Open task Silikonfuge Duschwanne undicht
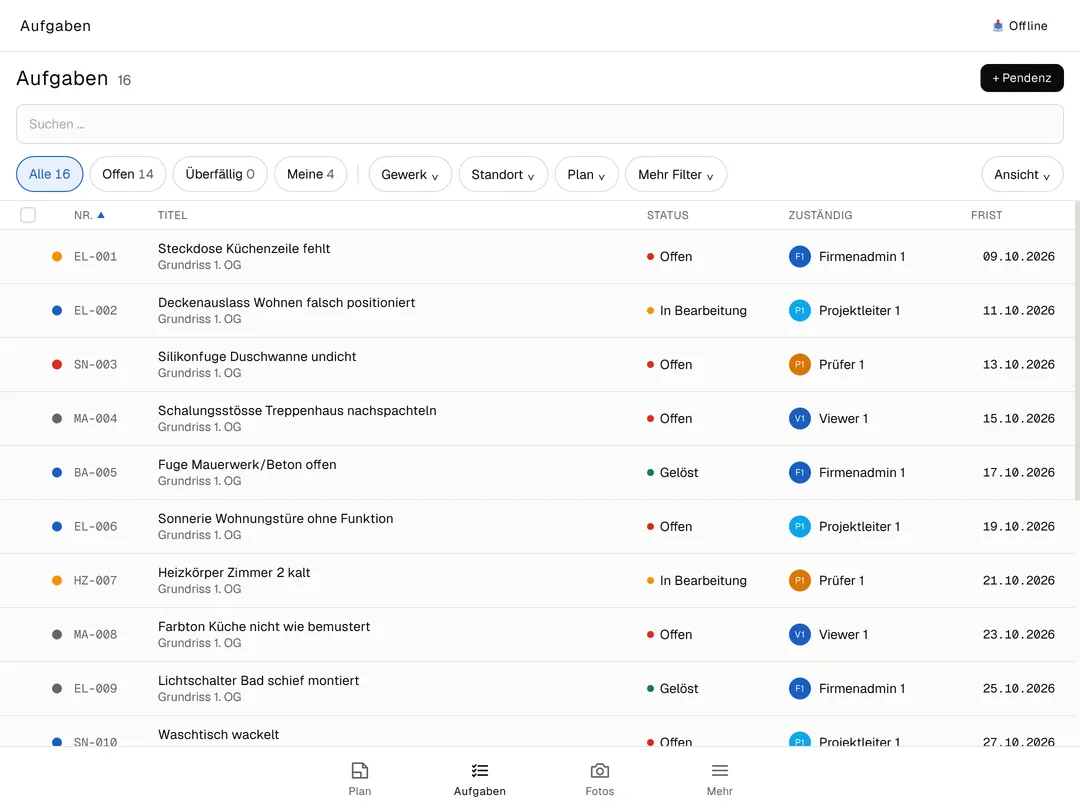The width and height of the screenshot is (1080, 810). pos(257,357)
